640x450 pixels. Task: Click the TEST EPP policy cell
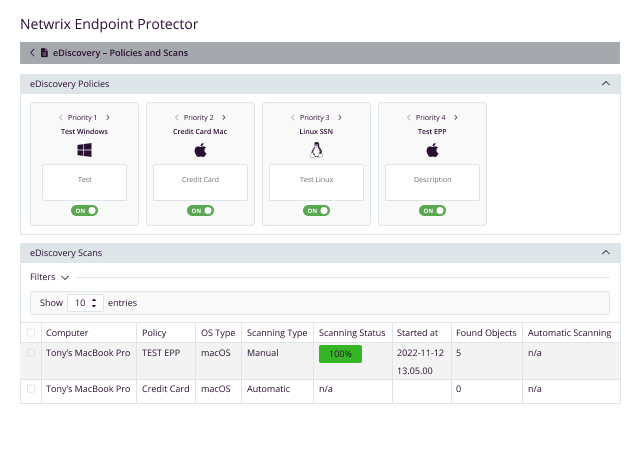161,353
